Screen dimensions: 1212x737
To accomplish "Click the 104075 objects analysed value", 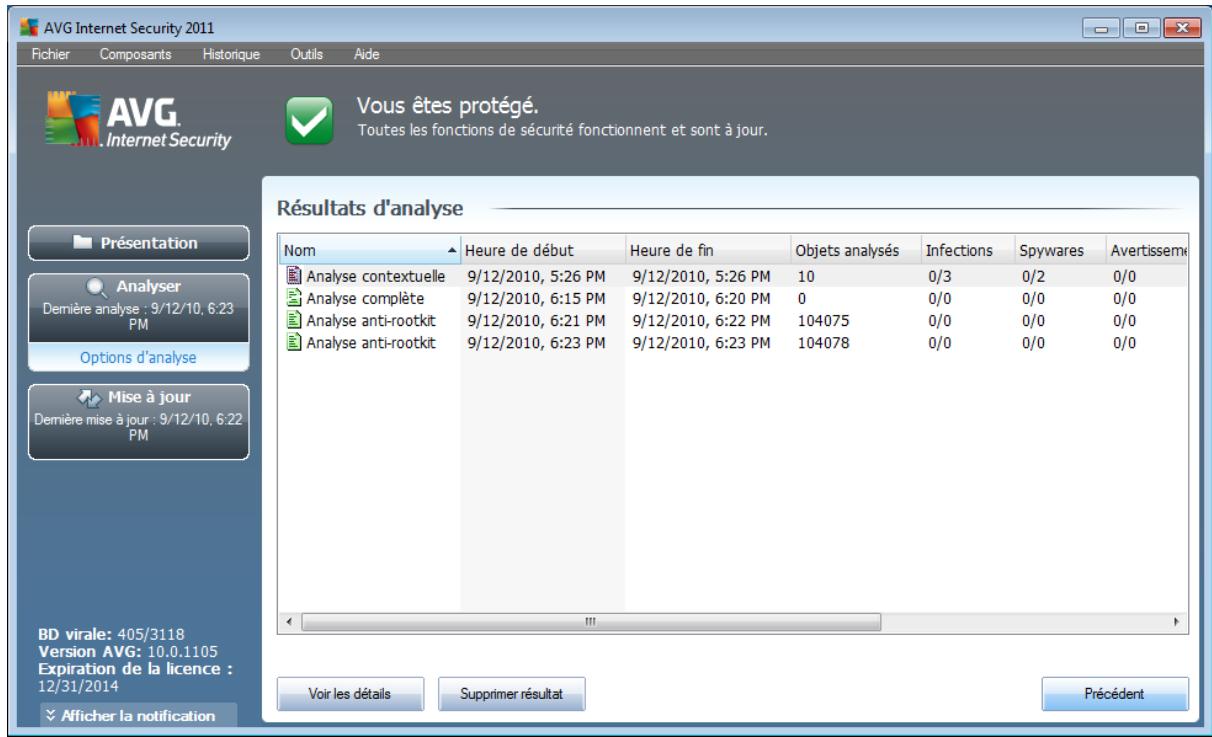I will tap(820, 319).
